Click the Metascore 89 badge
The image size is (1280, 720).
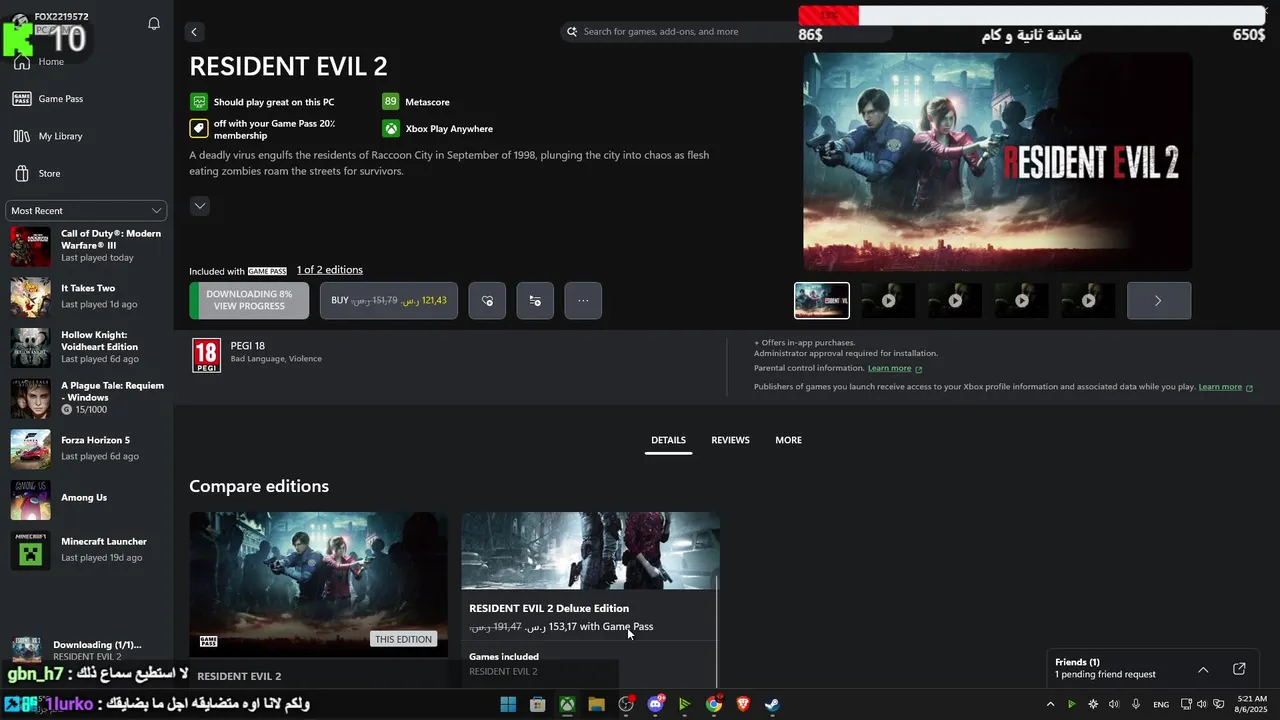[x=391, y=102]
